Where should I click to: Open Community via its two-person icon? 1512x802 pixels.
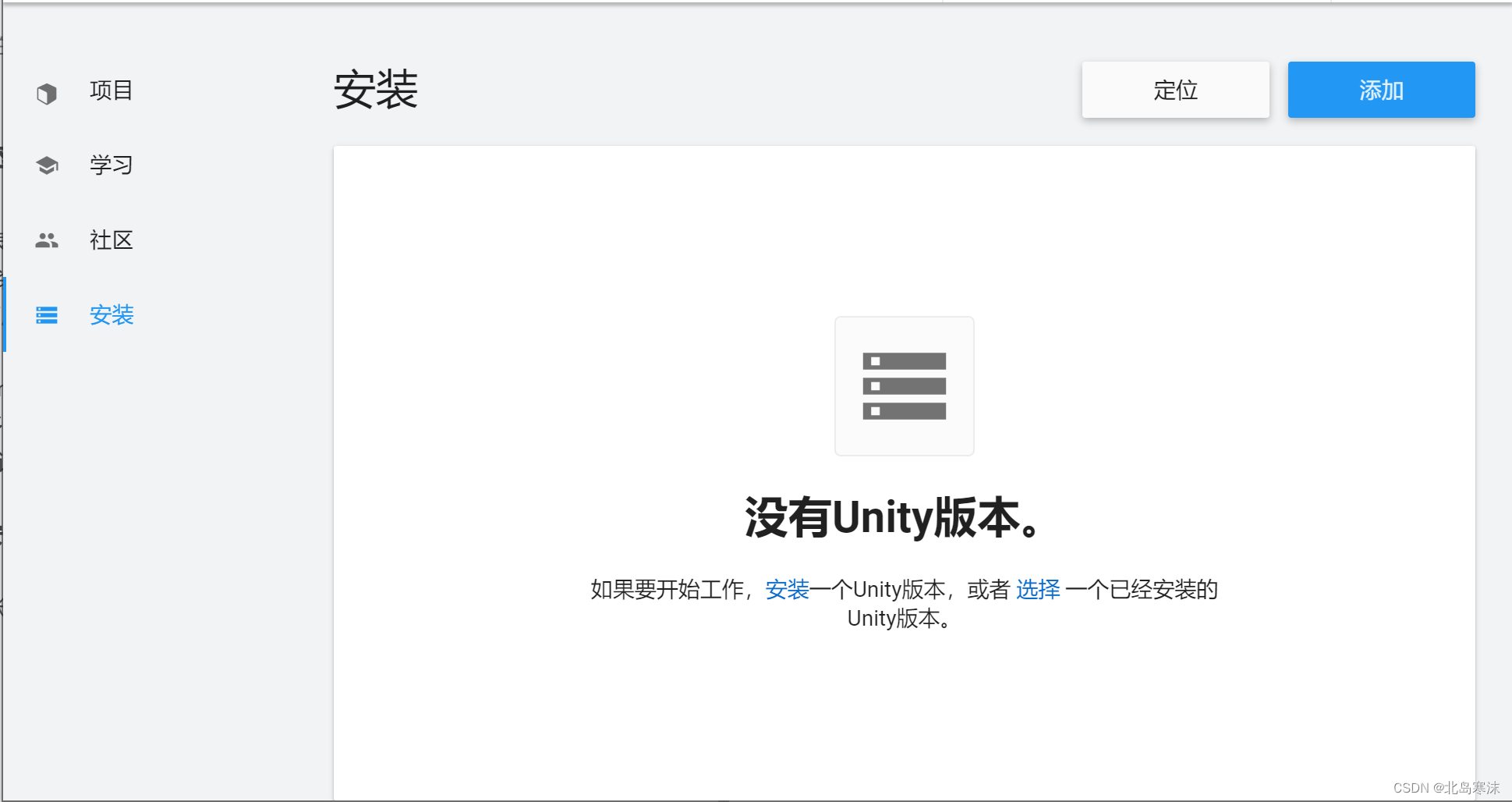[46, 240]
